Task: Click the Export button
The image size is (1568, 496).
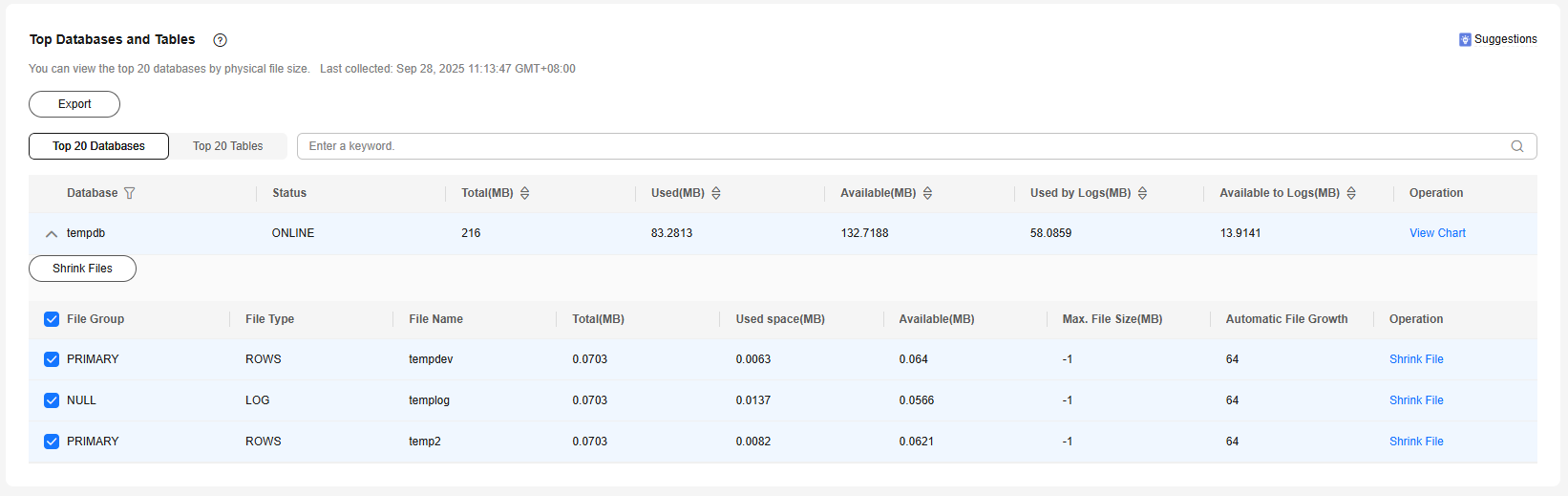Action: point(74,104)
